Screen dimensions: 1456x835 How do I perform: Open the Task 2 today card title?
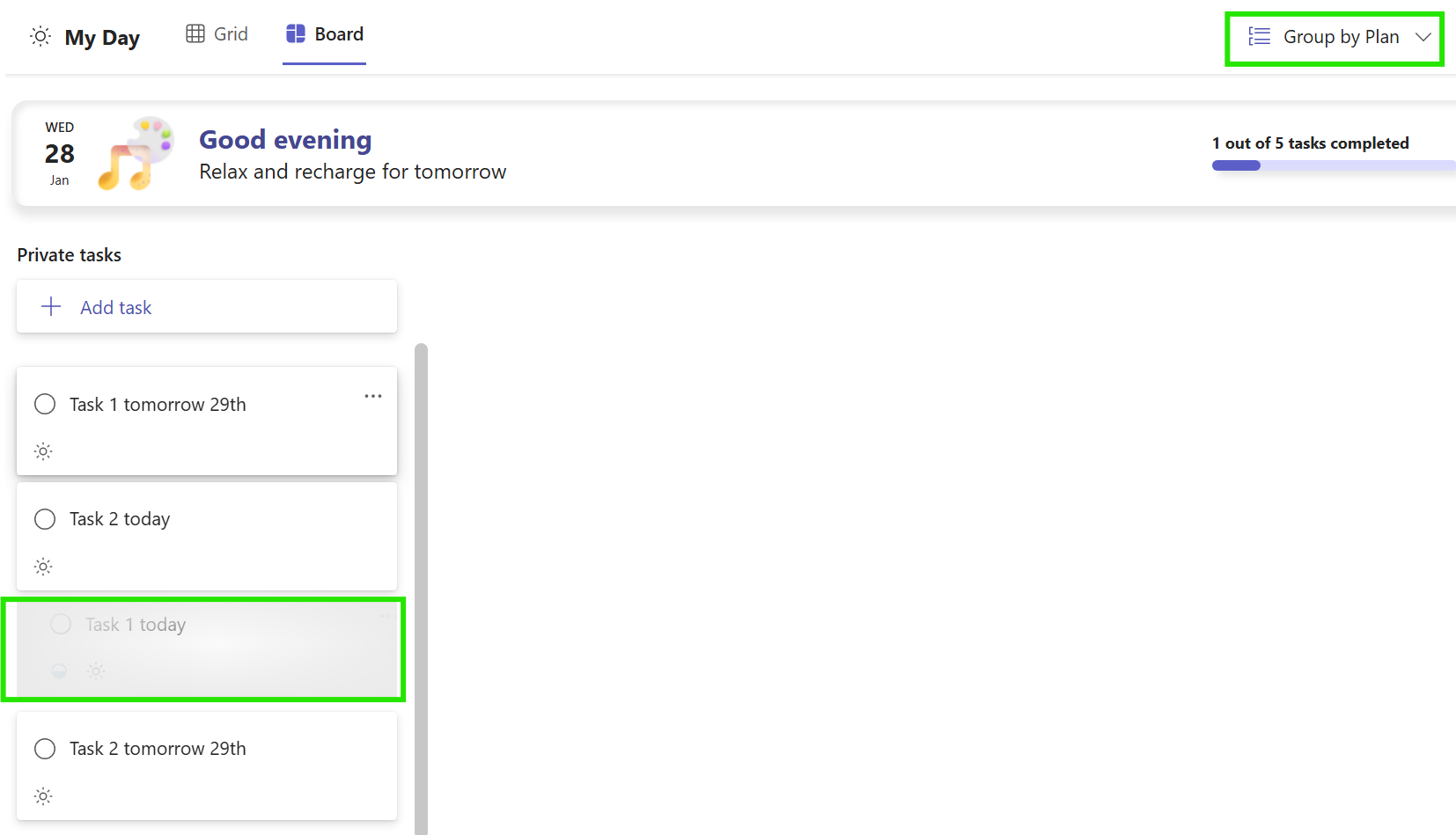[x=120, y=519]
